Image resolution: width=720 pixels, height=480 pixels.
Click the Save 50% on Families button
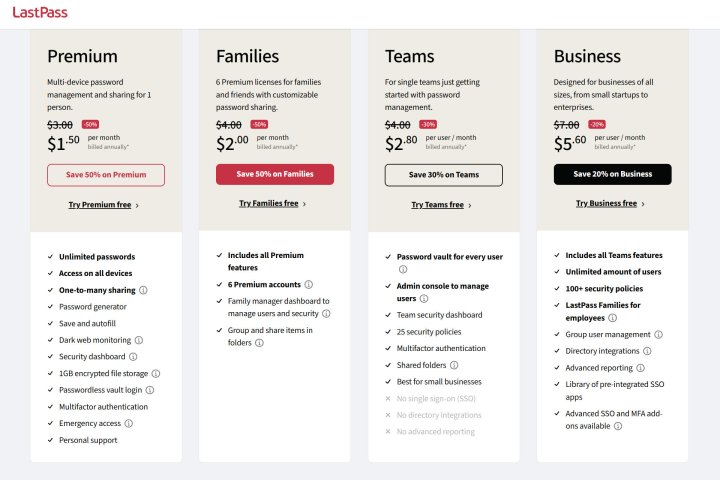click(x=275, y=174)
